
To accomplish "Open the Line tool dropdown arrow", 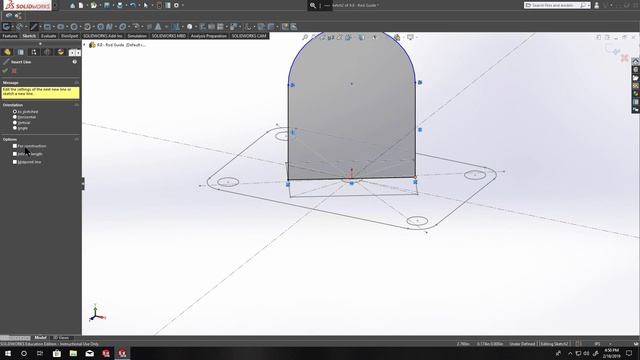I will point(40,27).
